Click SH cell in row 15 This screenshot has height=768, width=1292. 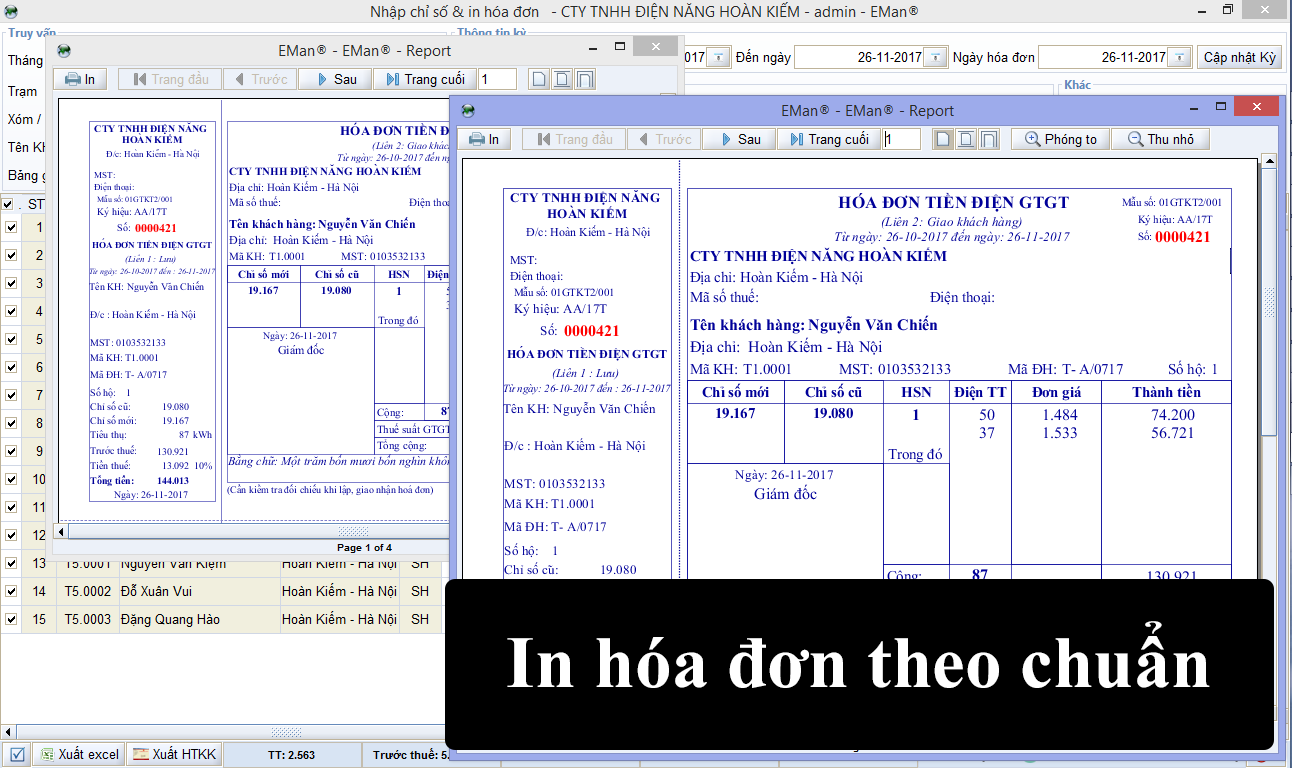coord(420,619)
